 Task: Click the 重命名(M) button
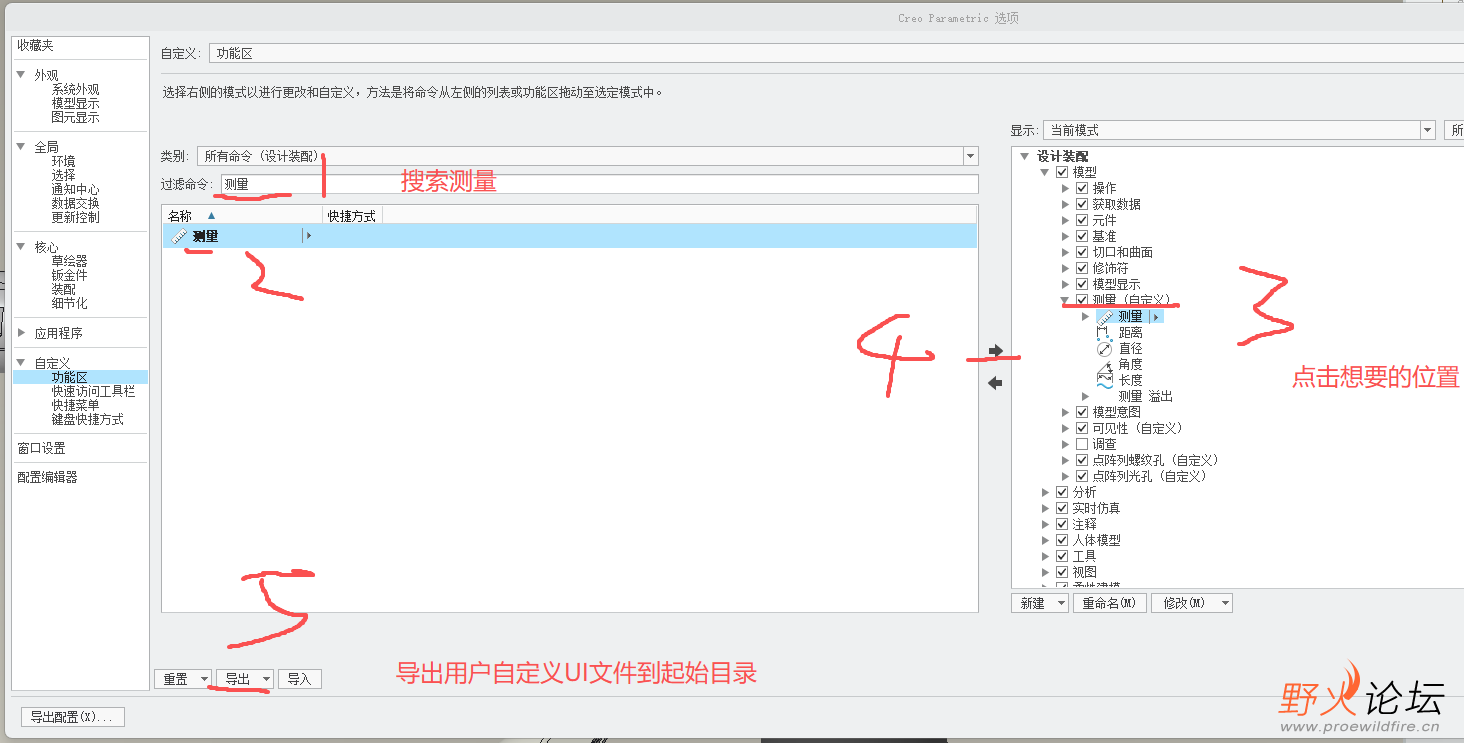point(1109,603)
